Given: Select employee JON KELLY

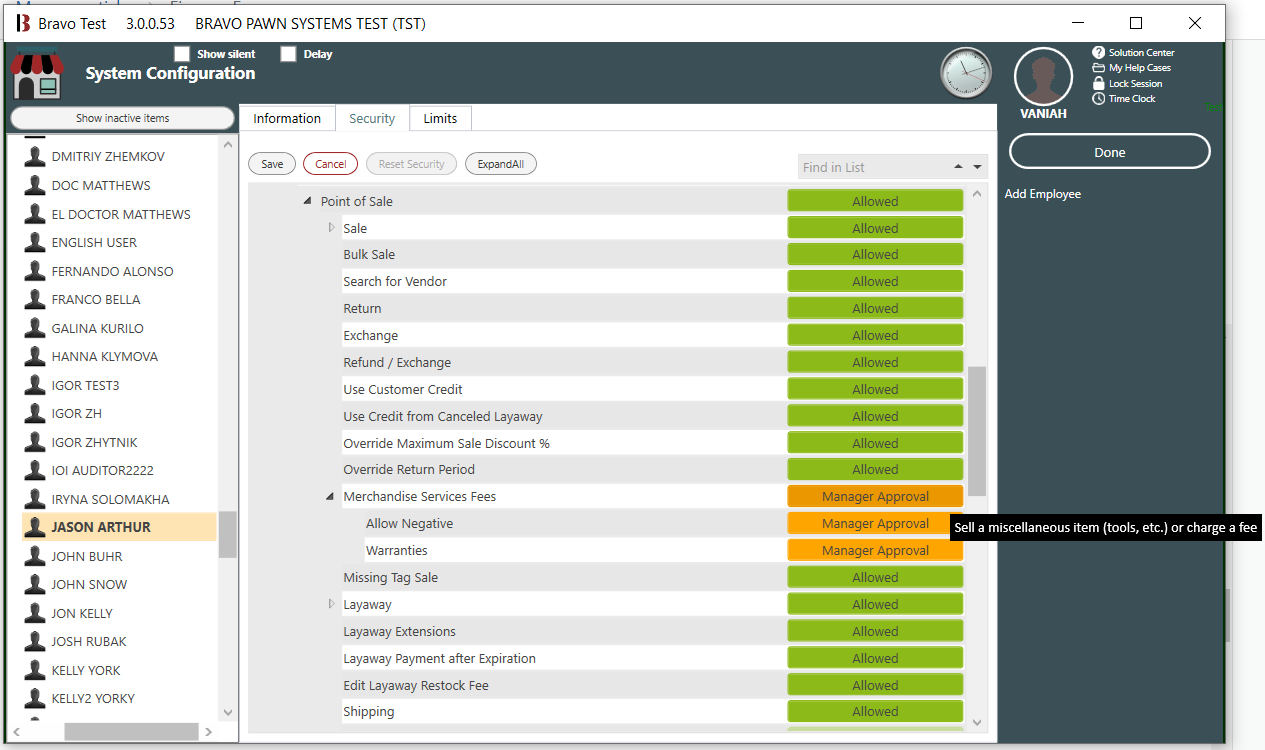Looking at the screenshot, I should [82, 614].
